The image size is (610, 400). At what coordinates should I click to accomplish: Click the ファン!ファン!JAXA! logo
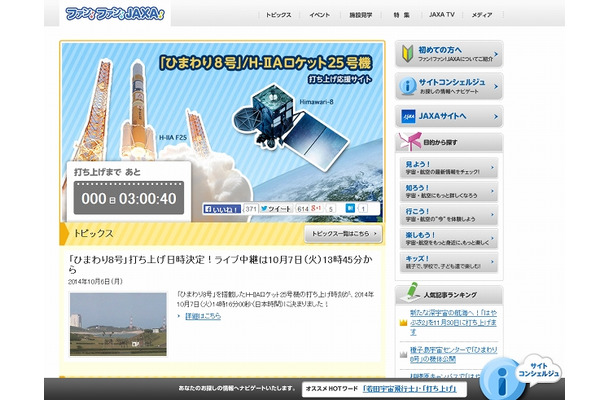[115, 14]
